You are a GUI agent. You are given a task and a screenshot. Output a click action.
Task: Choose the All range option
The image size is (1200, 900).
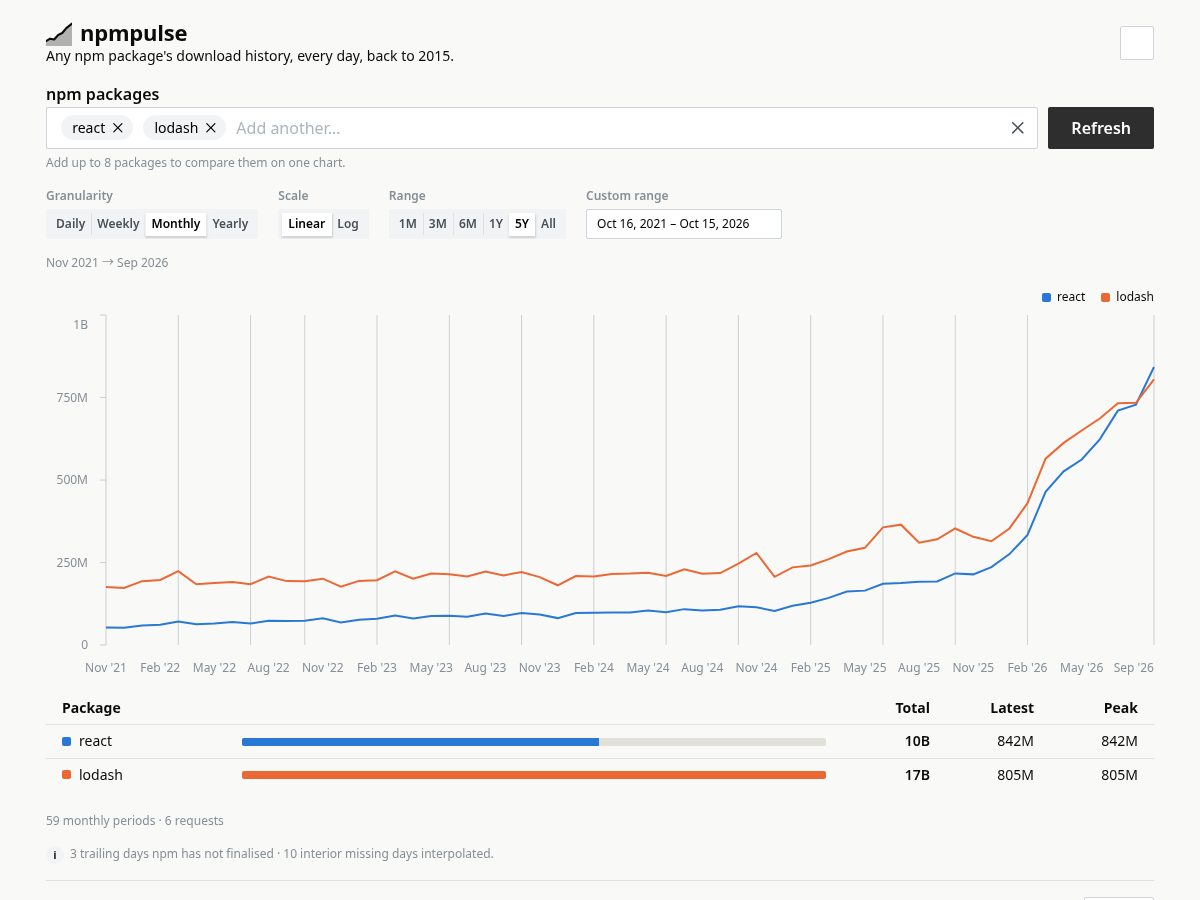pos(548,224)
